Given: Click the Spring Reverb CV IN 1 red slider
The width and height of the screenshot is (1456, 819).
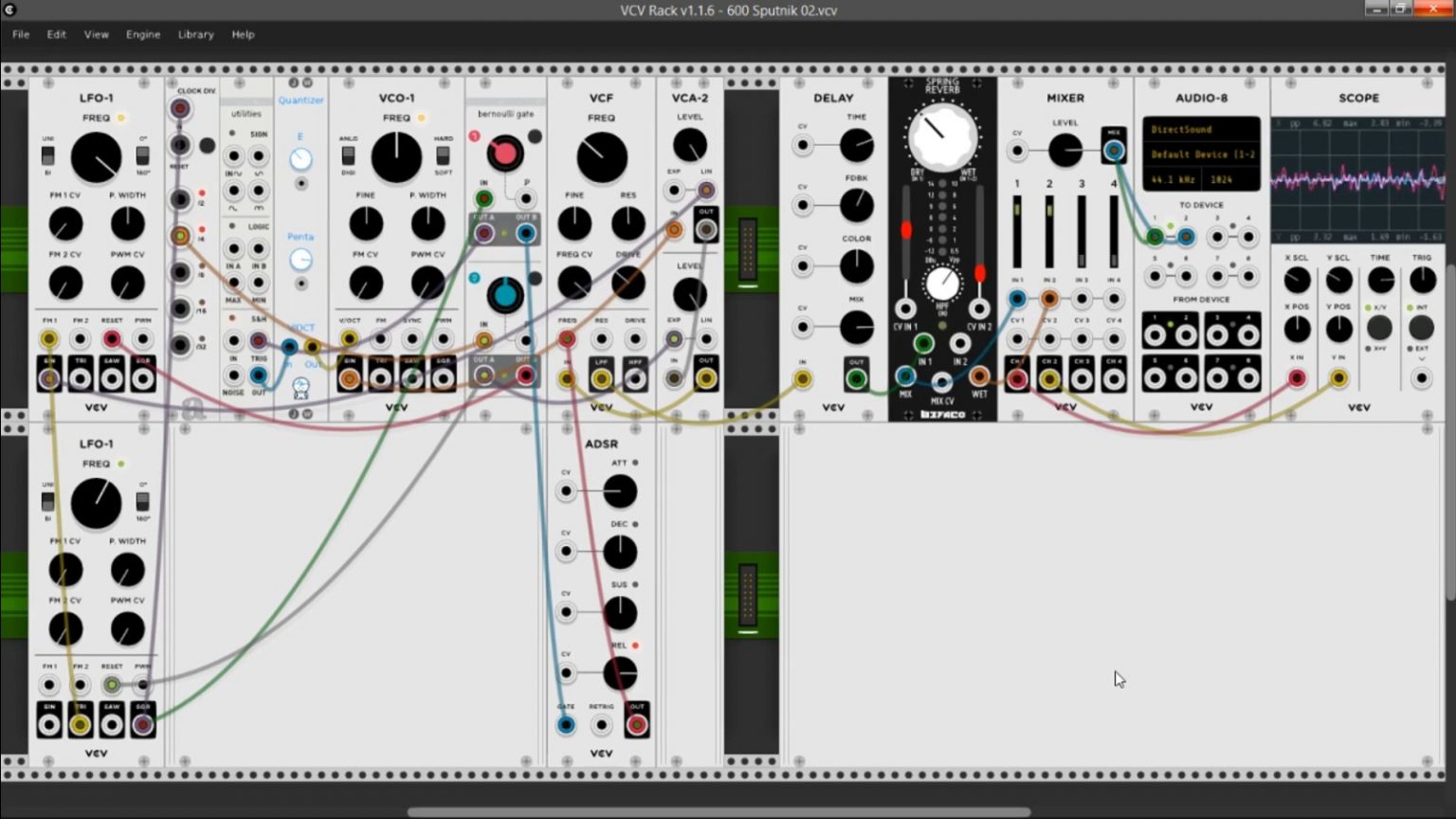Looking at the screenshot, I should pos(906,230).
